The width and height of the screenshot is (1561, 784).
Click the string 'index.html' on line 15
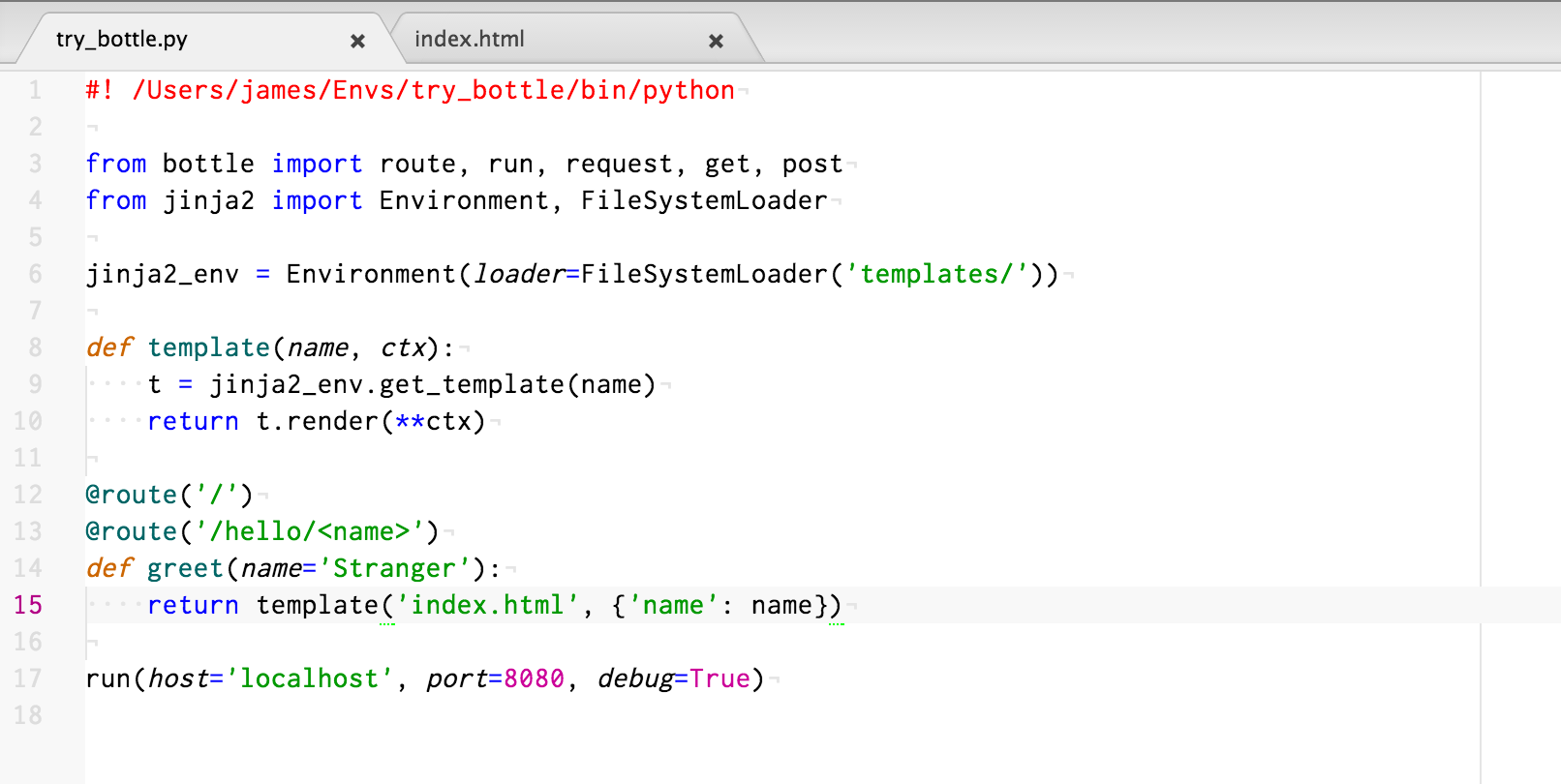pos(487,605)
